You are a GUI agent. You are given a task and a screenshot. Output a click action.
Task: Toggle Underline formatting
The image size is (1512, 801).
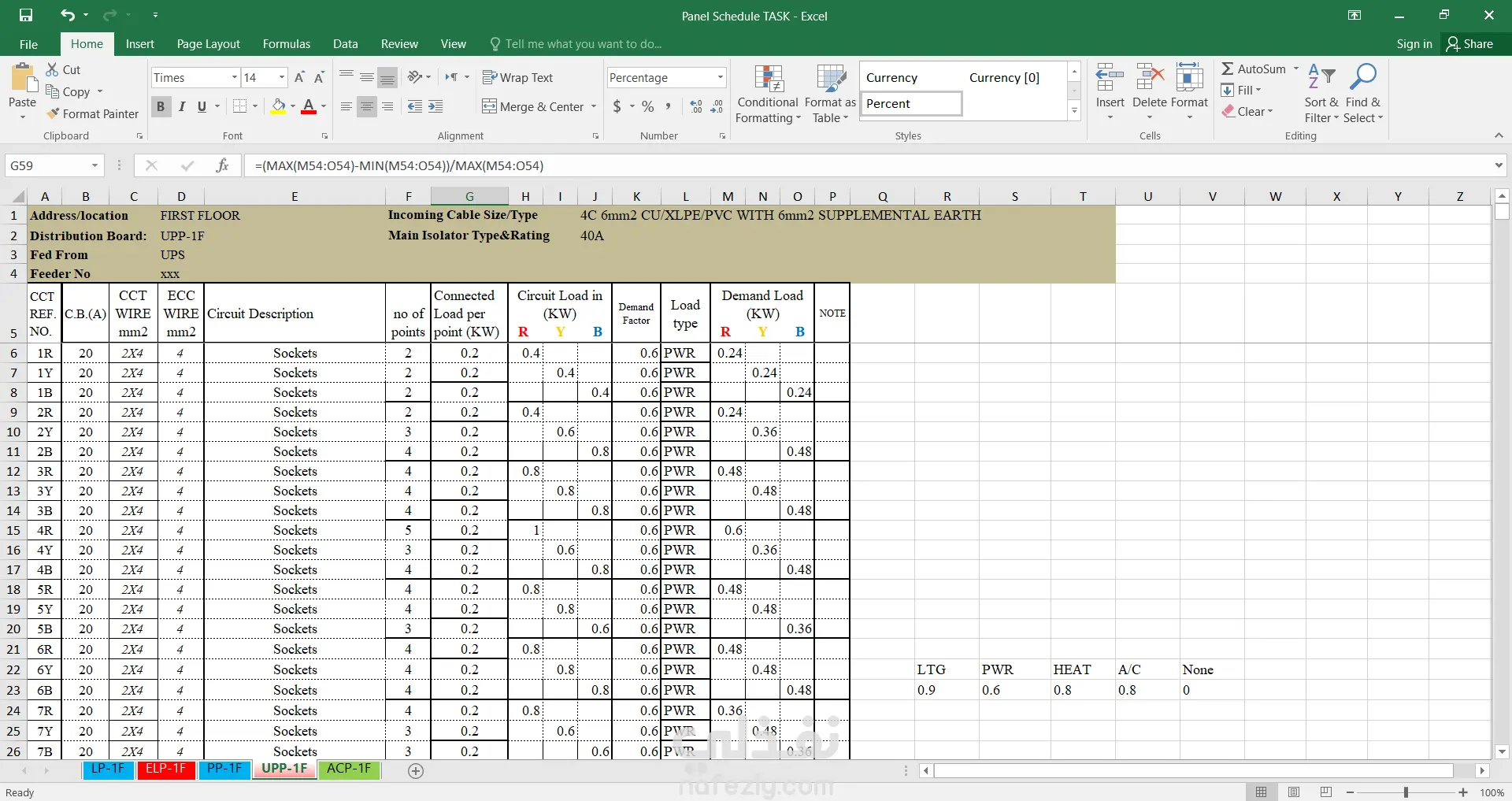[202, 106]
